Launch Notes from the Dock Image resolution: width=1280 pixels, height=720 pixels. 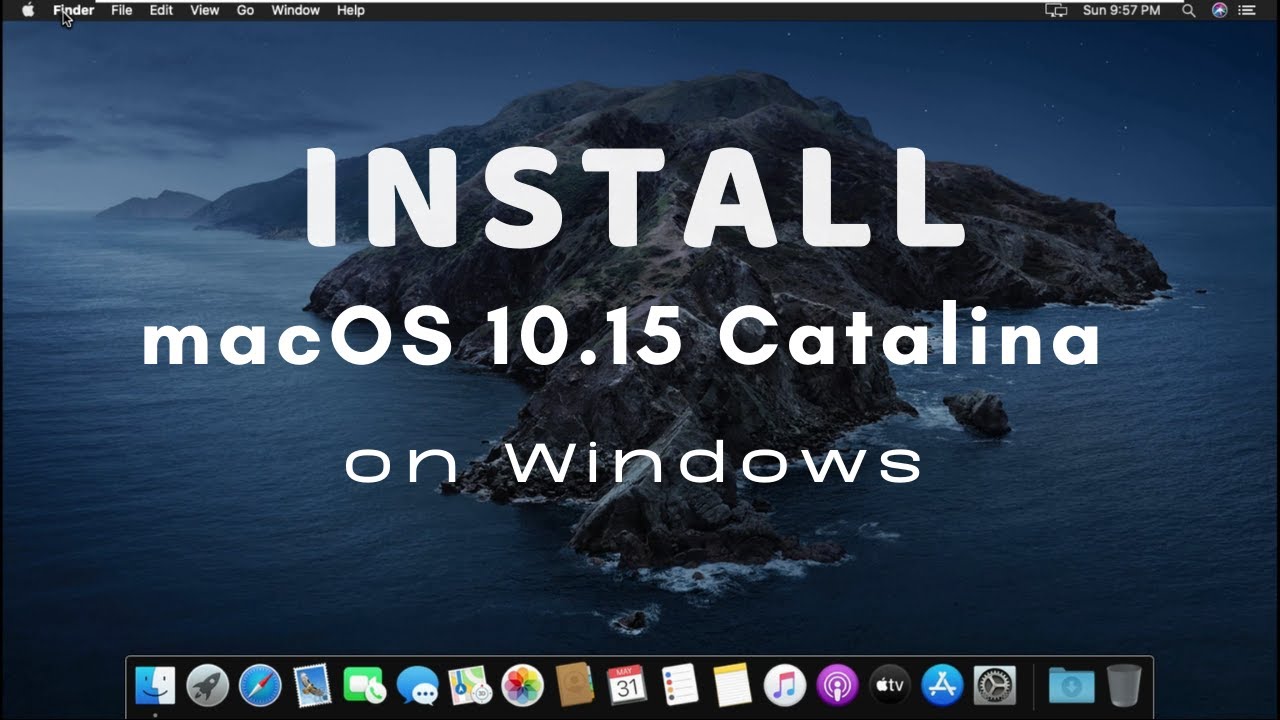(x=732, y=686)
